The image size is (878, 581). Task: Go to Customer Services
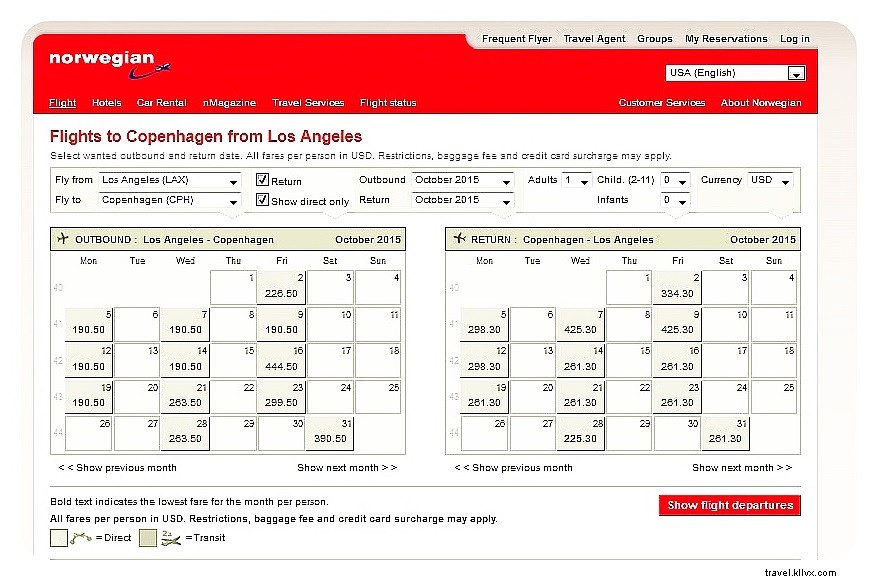661,102
